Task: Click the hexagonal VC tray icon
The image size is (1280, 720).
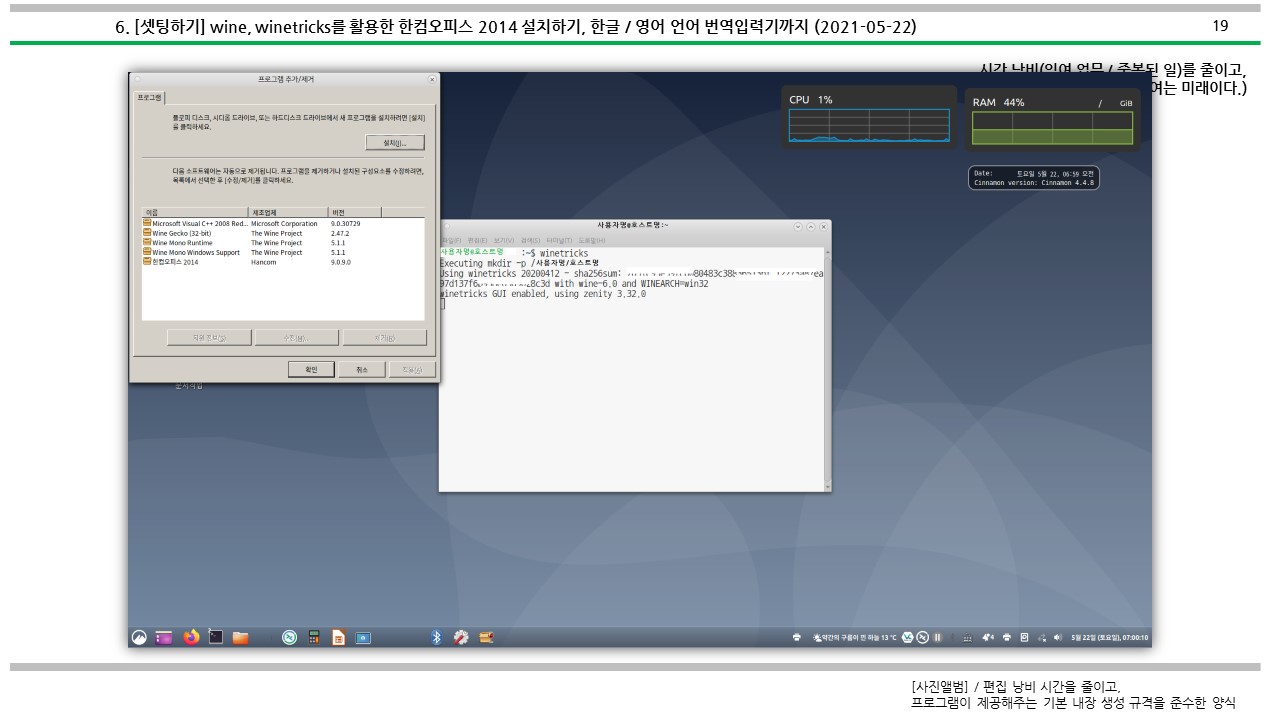Action: click(908, 637)
